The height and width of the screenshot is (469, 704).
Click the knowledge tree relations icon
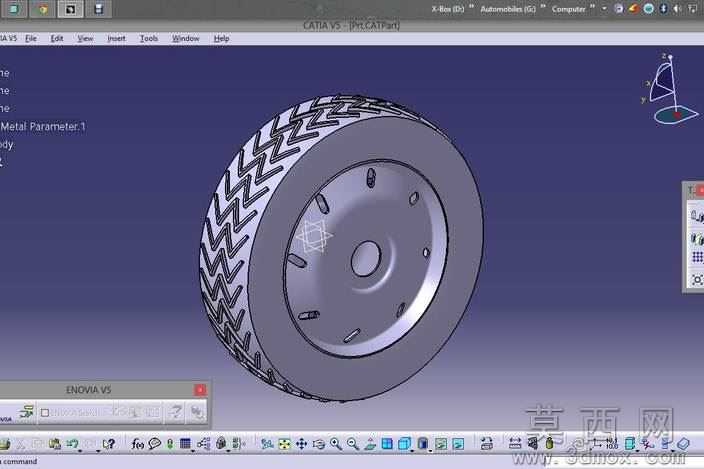tap(203, 444)
